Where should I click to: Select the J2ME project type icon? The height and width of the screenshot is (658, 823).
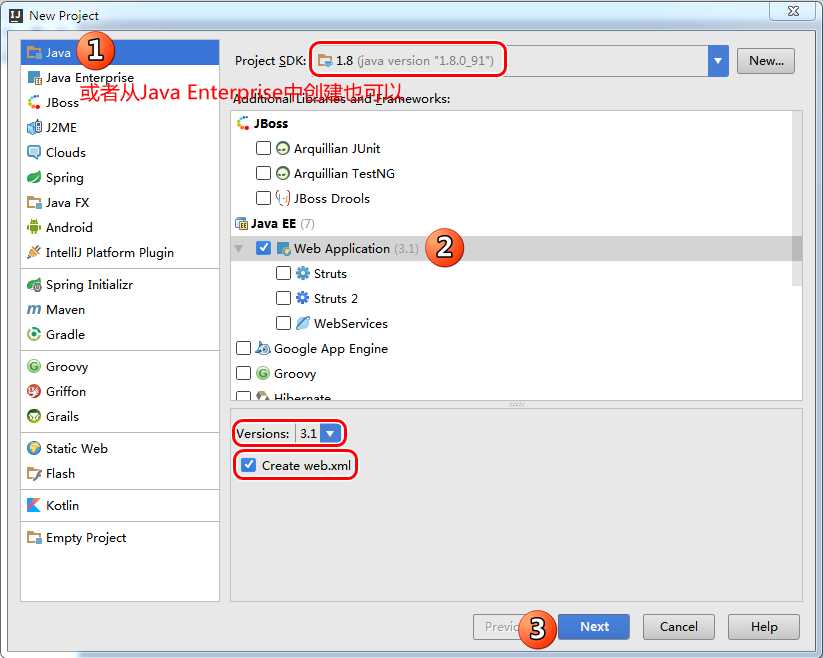tap(34, 128)
